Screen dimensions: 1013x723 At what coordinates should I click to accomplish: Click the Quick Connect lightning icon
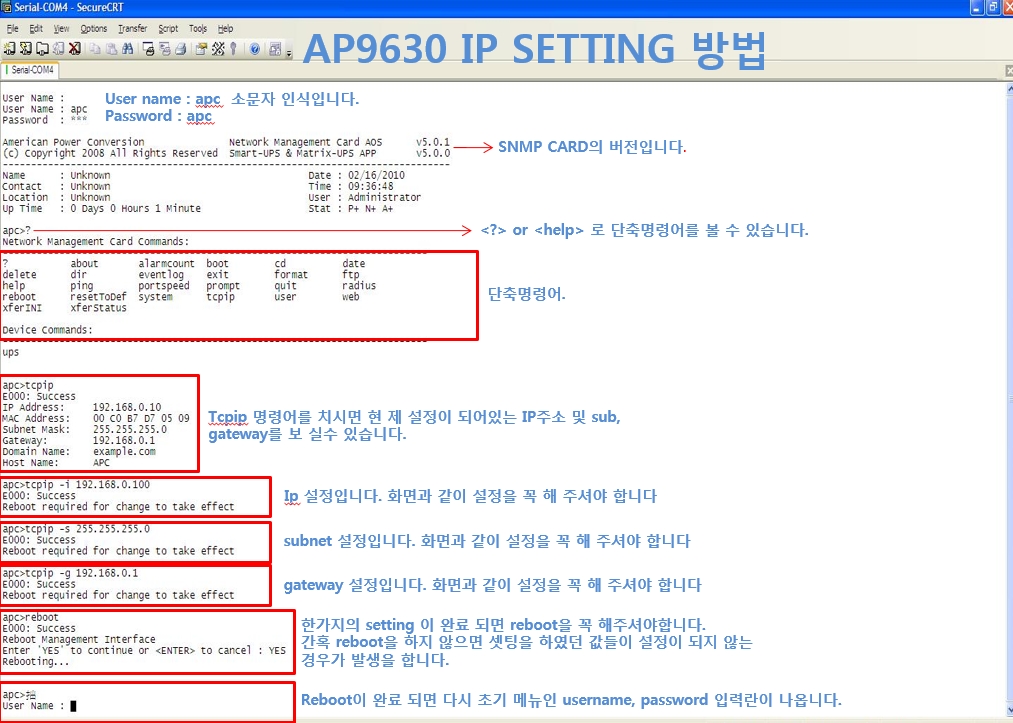[26, 48]
